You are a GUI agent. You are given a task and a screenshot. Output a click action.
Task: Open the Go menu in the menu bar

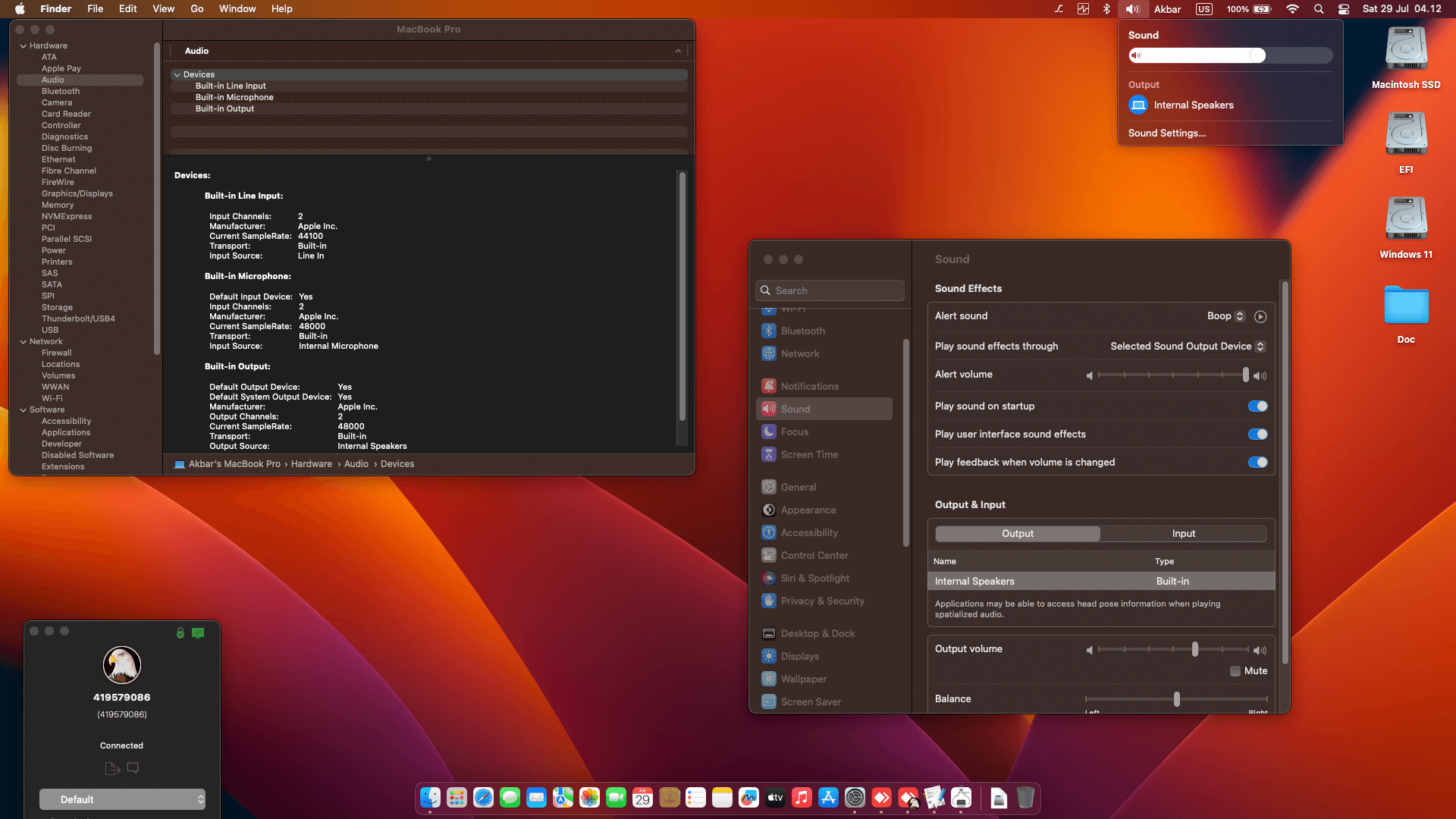point(196,8)
